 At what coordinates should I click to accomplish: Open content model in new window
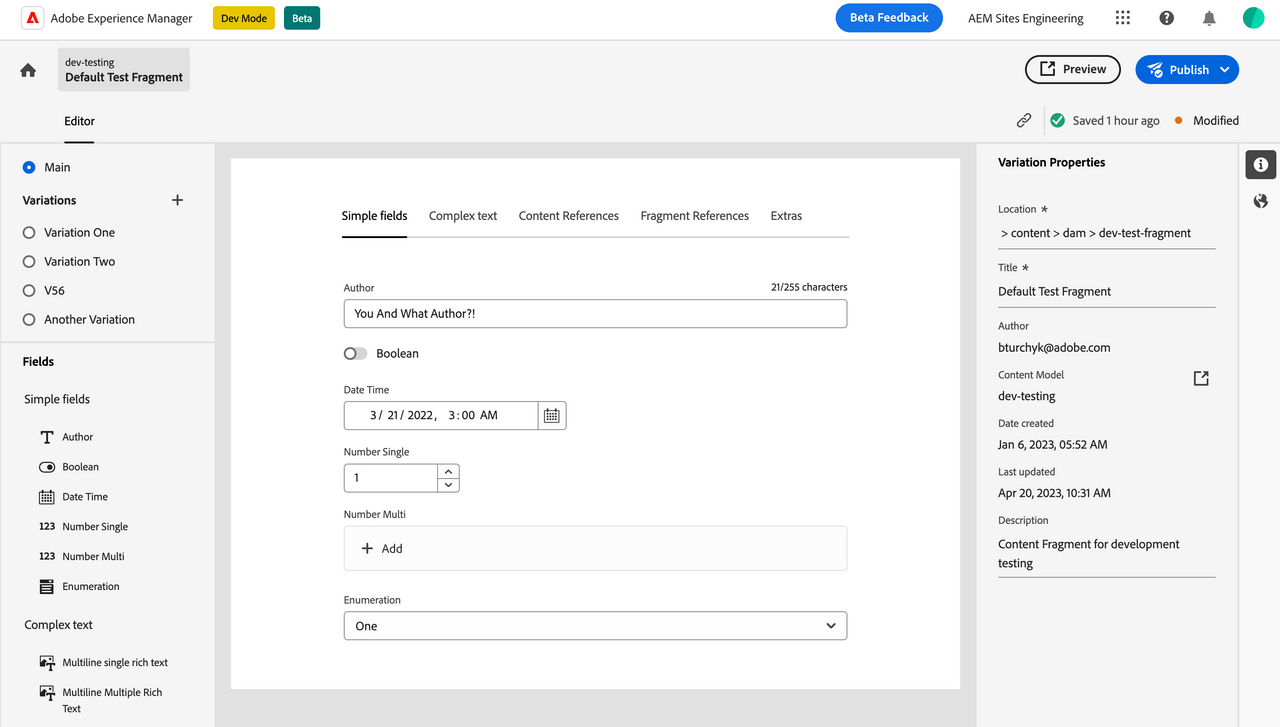click(x=1201, y=378)
